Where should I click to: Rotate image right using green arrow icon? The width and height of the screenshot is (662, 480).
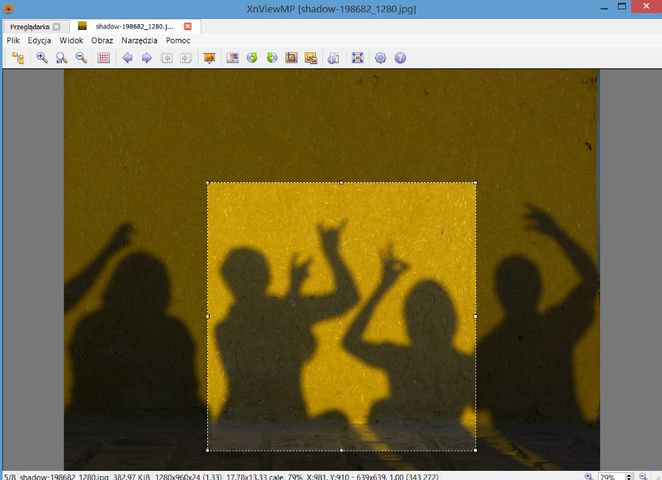(271, 58)
